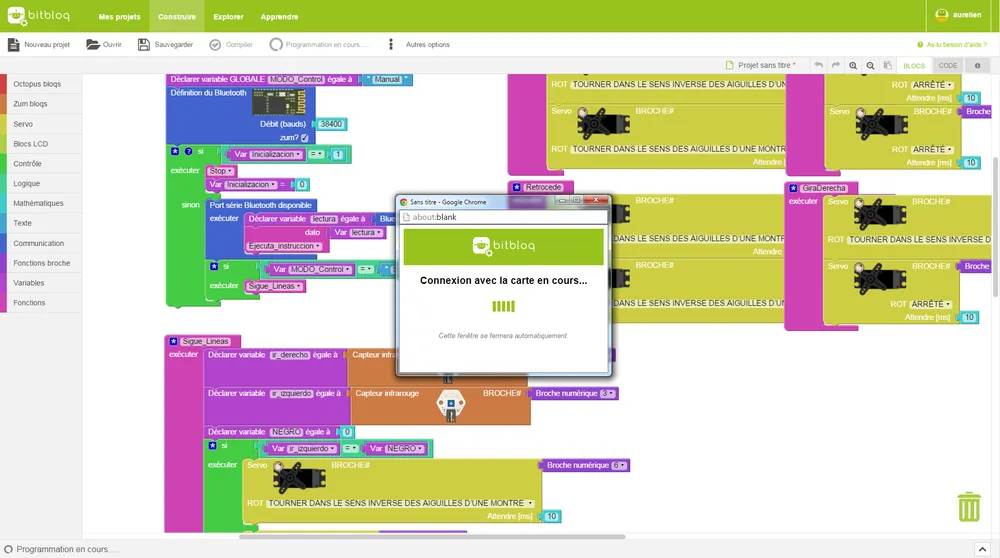Viewport: 1000px width, 558px height.
Task: Toggle the zum? checkbox
Action: 305,138
